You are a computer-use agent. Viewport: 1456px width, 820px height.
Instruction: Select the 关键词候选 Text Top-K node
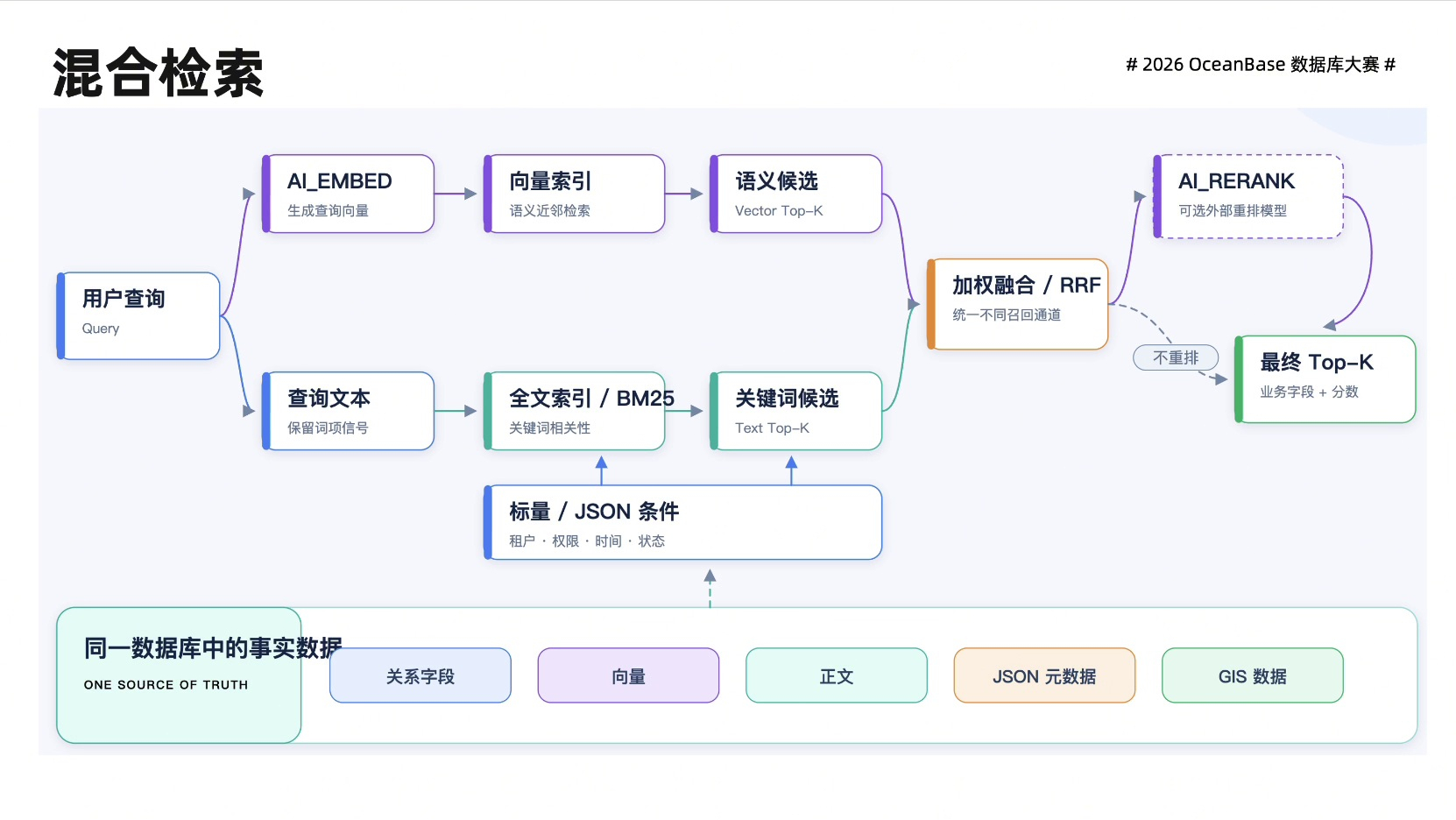pos(795,411)
